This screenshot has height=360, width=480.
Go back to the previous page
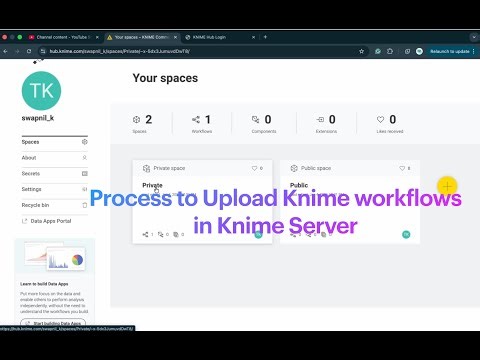(5, 51)
